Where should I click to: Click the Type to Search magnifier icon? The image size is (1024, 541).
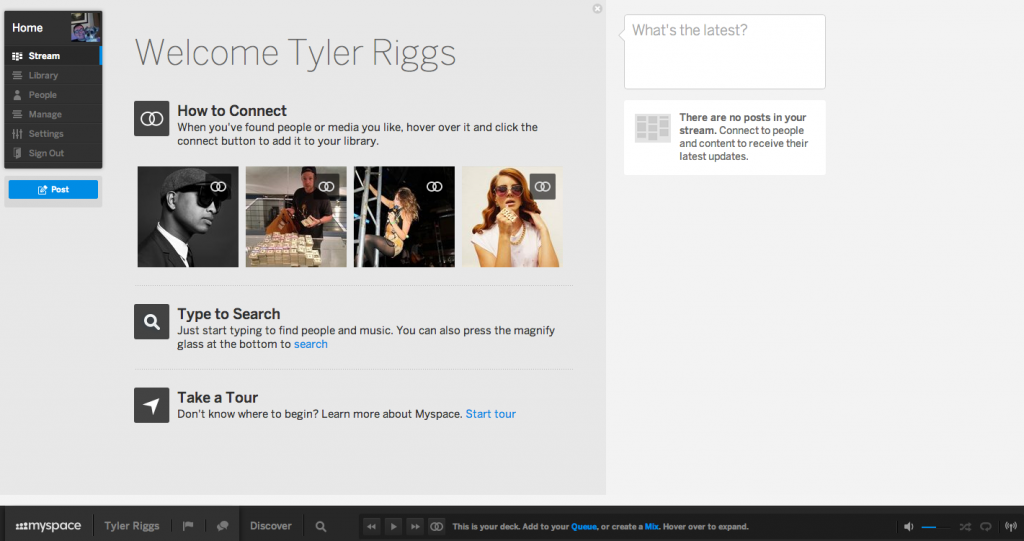click(x=152, y=321)
